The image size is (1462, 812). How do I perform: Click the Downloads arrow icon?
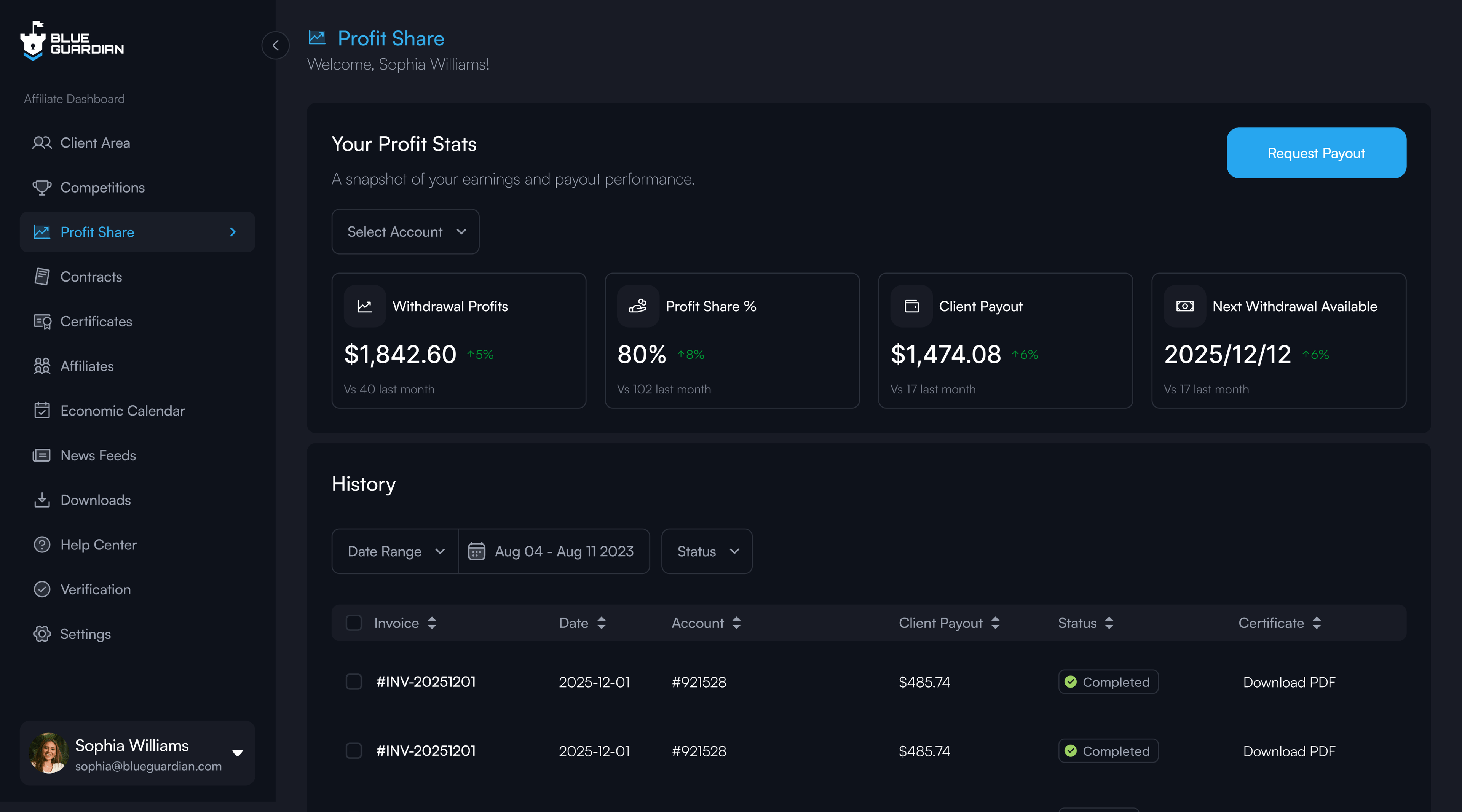(42, 500)
